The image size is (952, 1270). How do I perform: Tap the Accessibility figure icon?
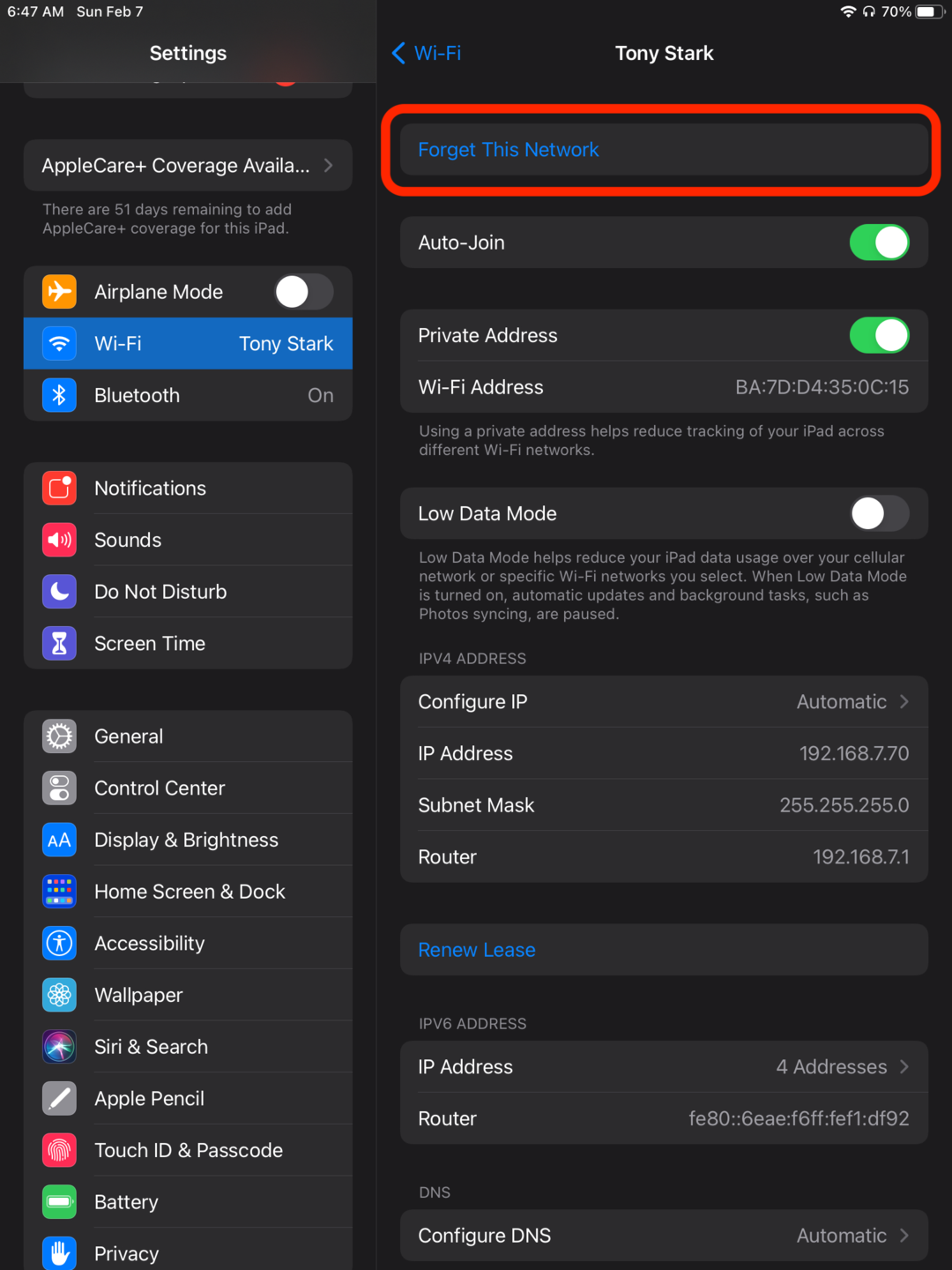pyautogui.click(x=59, y=944)
